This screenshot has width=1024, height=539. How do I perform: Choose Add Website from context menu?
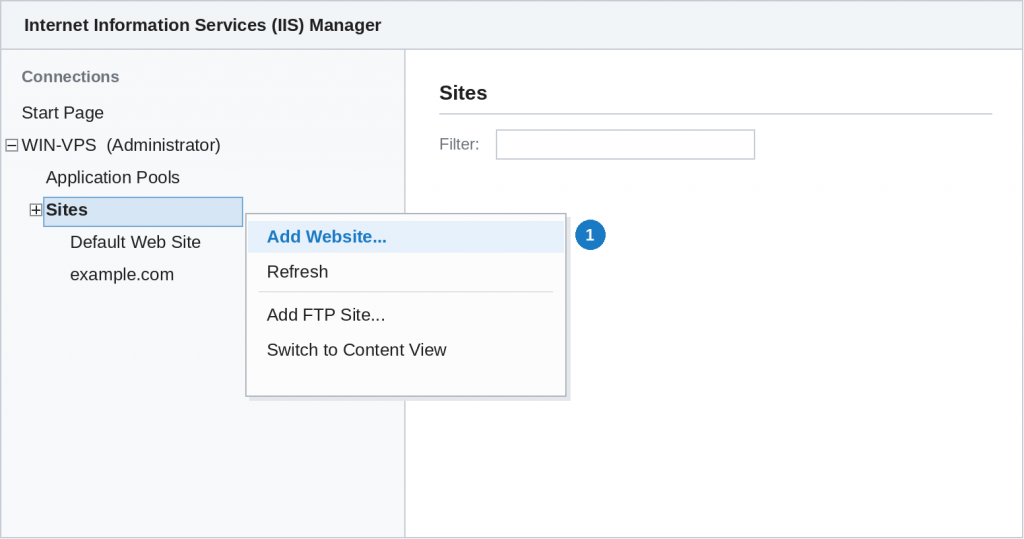point(406,237)
